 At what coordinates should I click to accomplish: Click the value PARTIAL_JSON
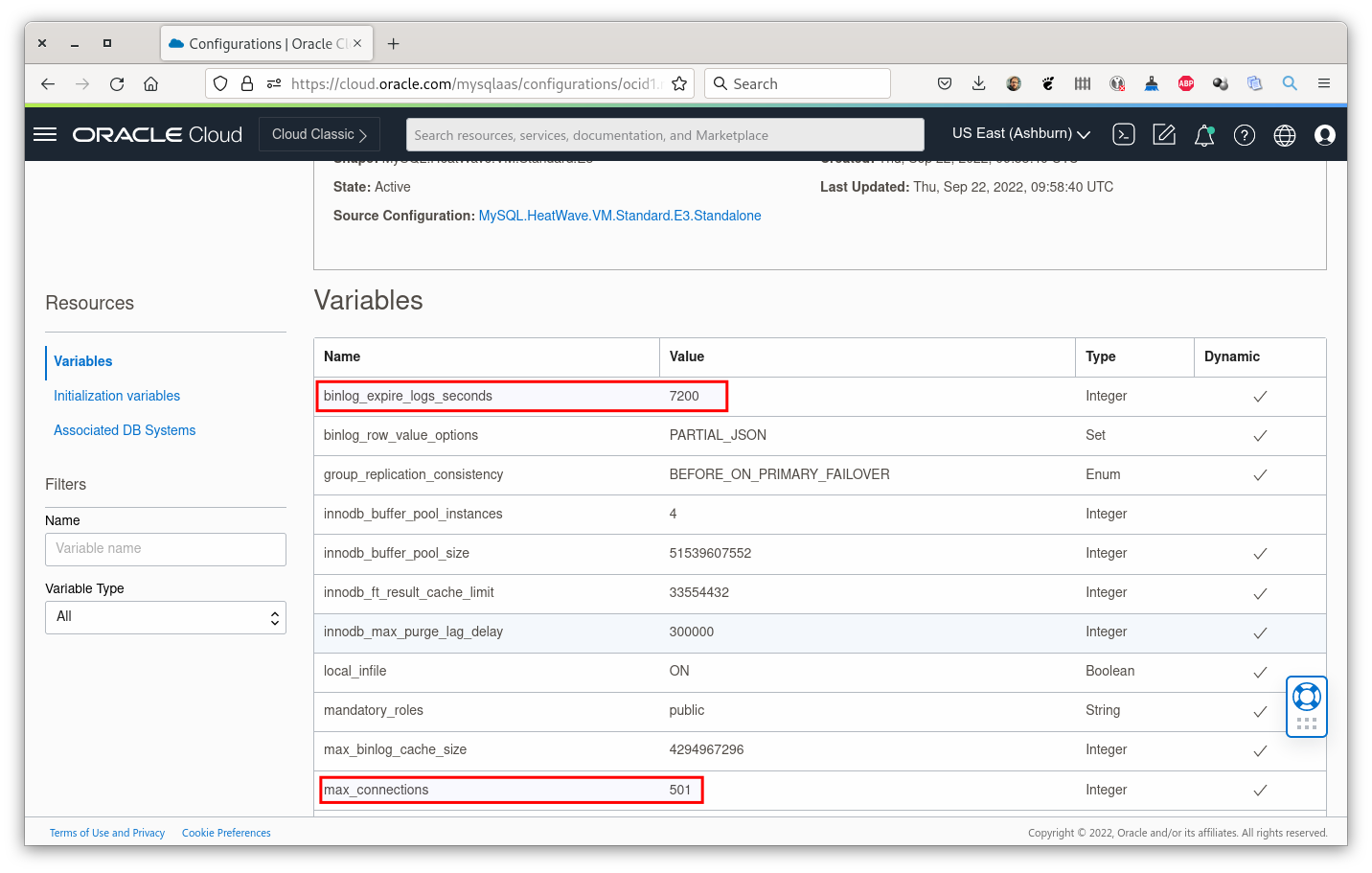coord(718,435)
